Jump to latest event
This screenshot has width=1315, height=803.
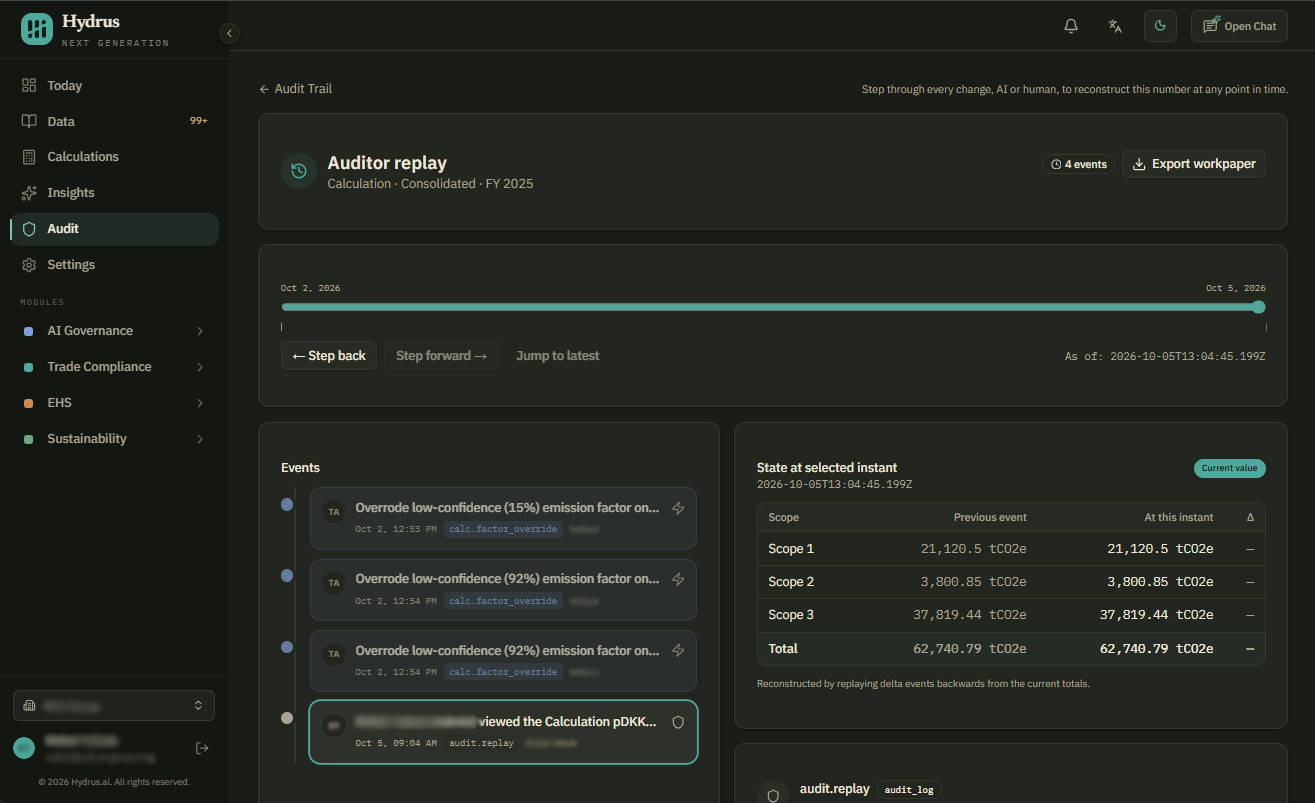558,356
